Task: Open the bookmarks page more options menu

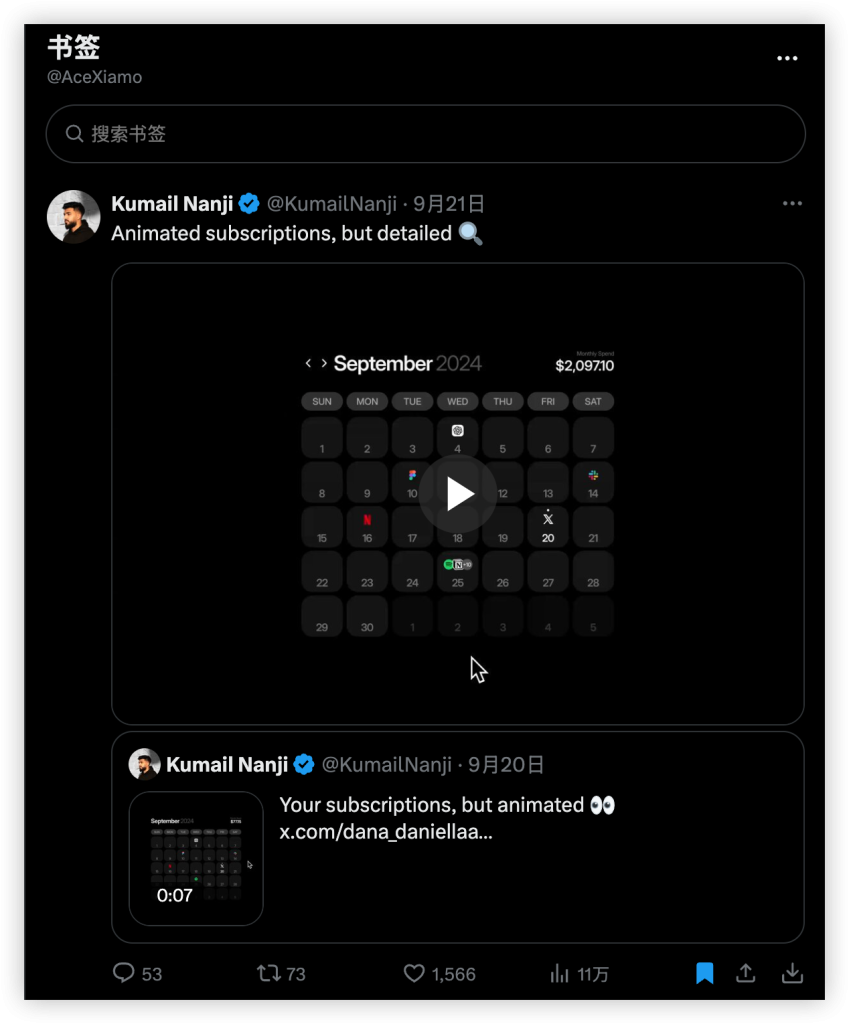Action: tap(787, 58)
